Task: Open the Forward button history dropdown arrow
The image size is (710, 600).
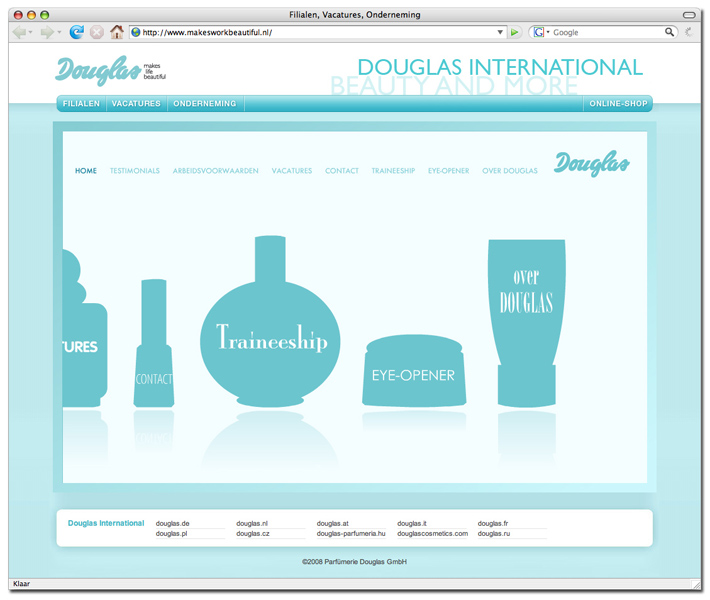Action: pyautogui.click(x=59, y=32)
